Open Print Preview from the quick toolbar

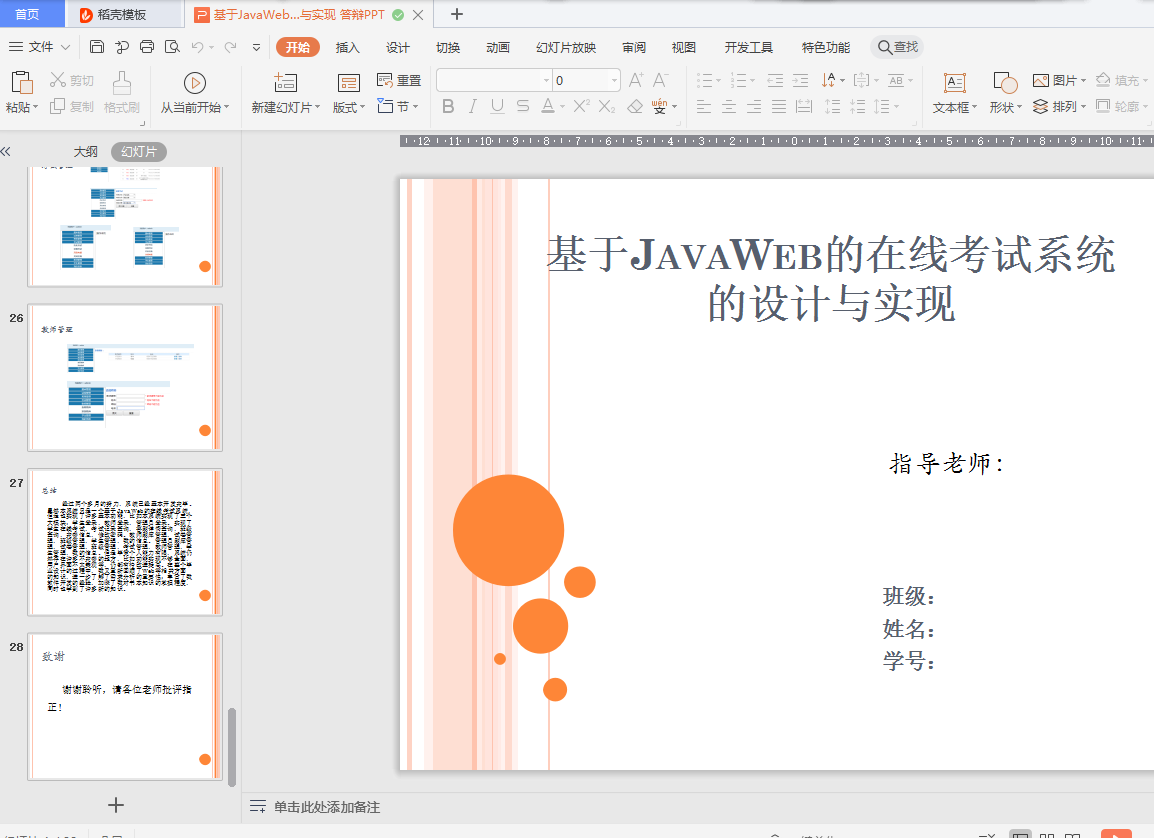tap(172, 47)
